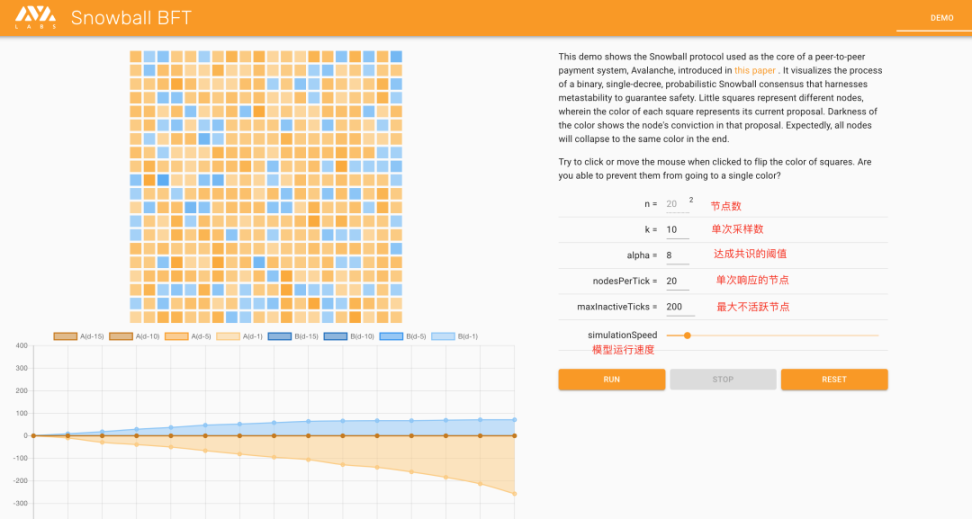972x519 pixels.
Task: Click the maxInactiveTicks input field
Action: [677, 307]
